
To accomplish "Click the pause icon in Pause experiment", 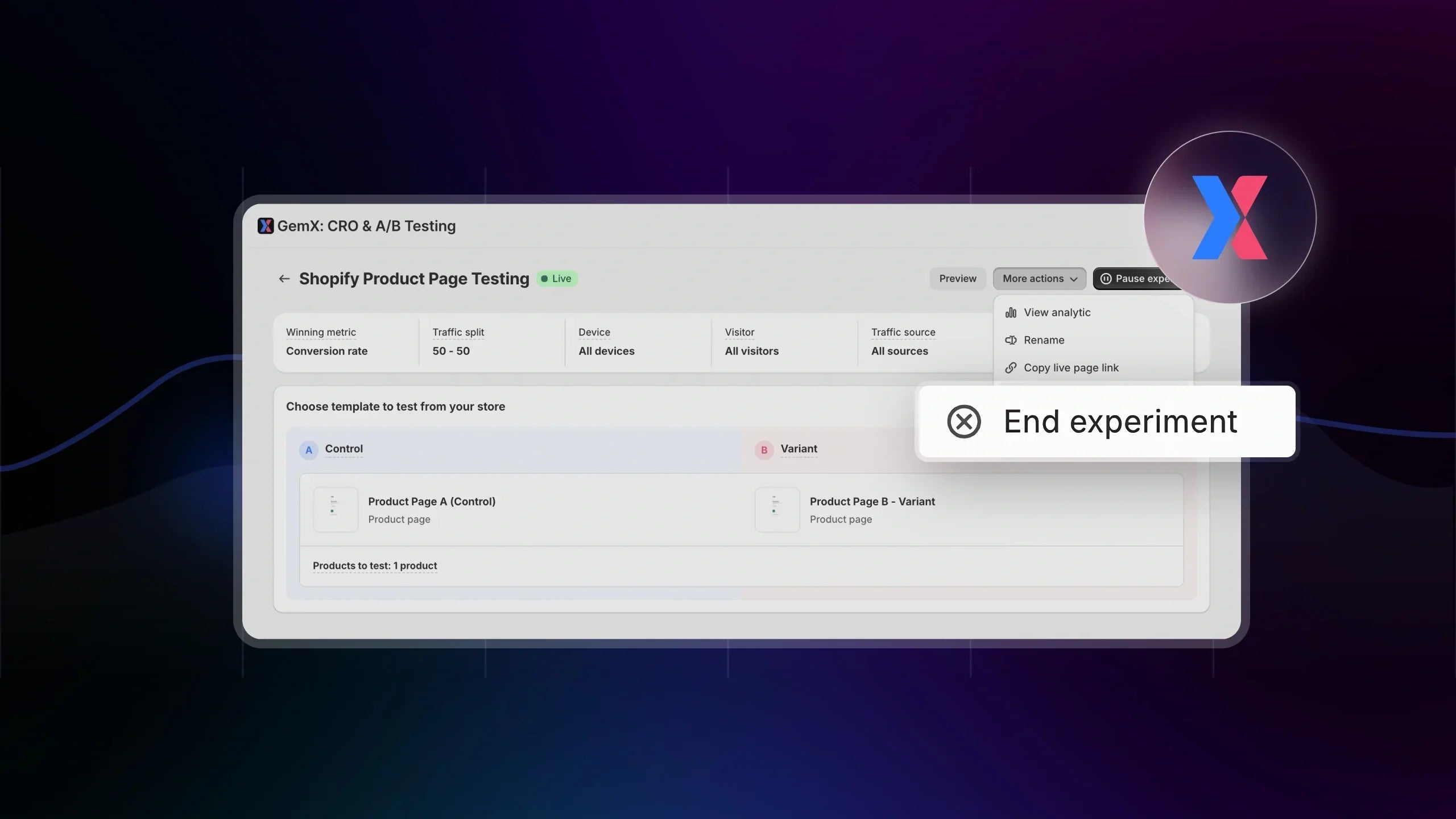I will (x=1106, y=279).
